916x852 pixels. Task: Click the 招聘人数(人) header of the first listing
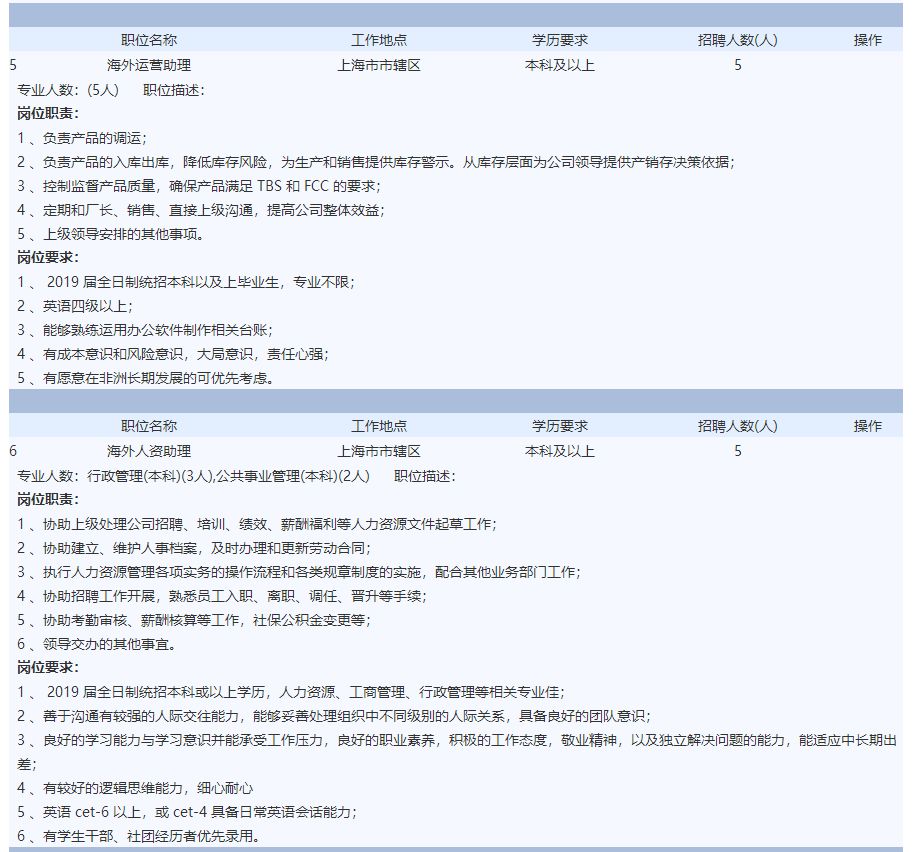(735, 40)
